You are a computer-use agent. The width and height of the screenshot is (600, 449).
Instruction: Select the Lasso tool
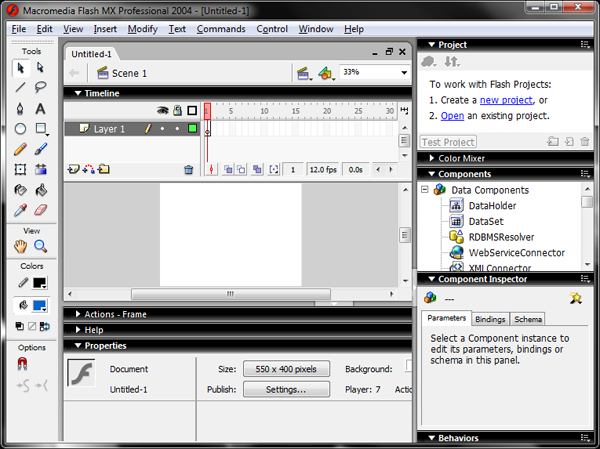tap(41, 87)
